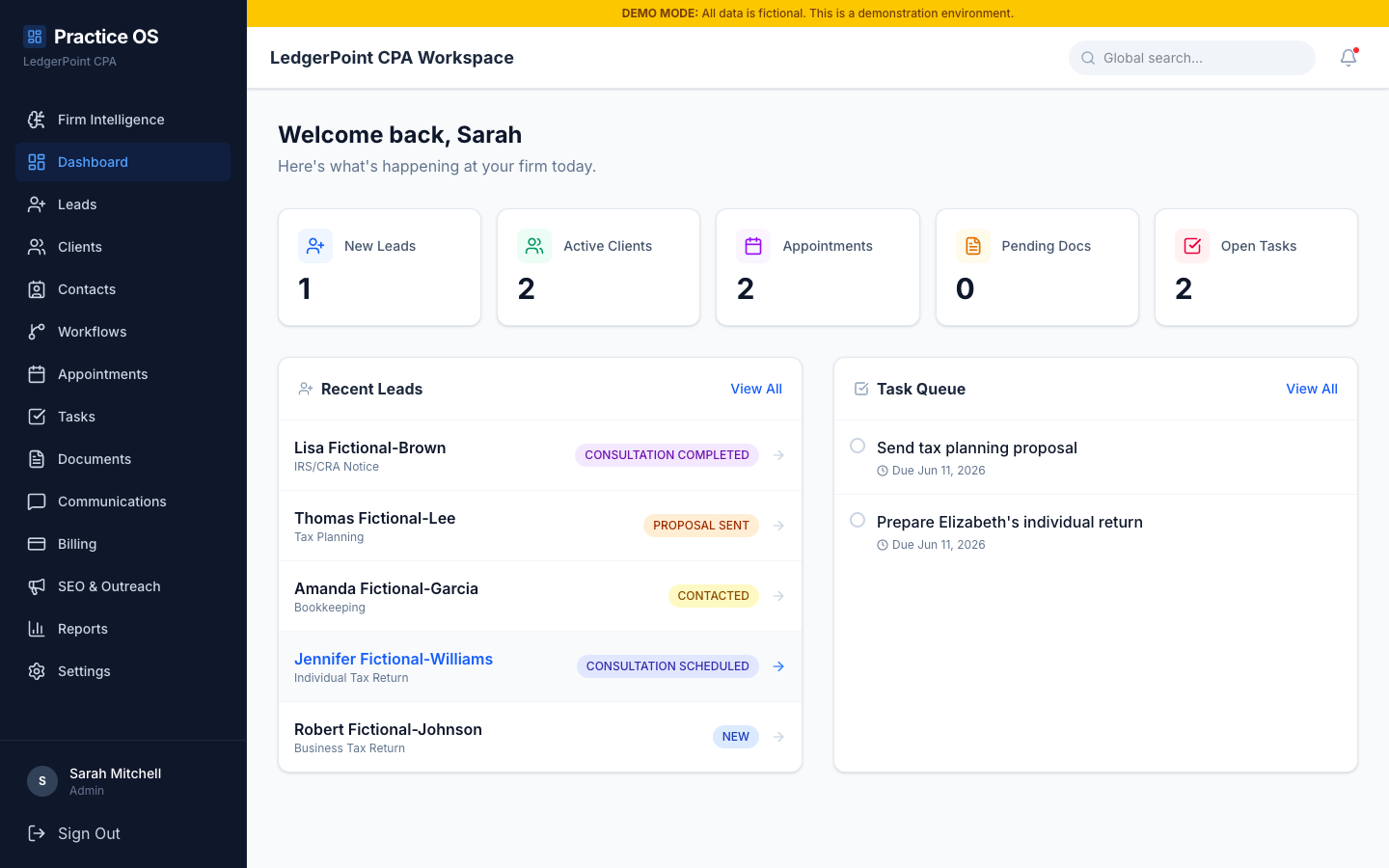This screenshot has height=868, width=1389.
Task: Click the Business Tax Return lead subtitle
Action: pyautogui.click(x=349, y=748)
